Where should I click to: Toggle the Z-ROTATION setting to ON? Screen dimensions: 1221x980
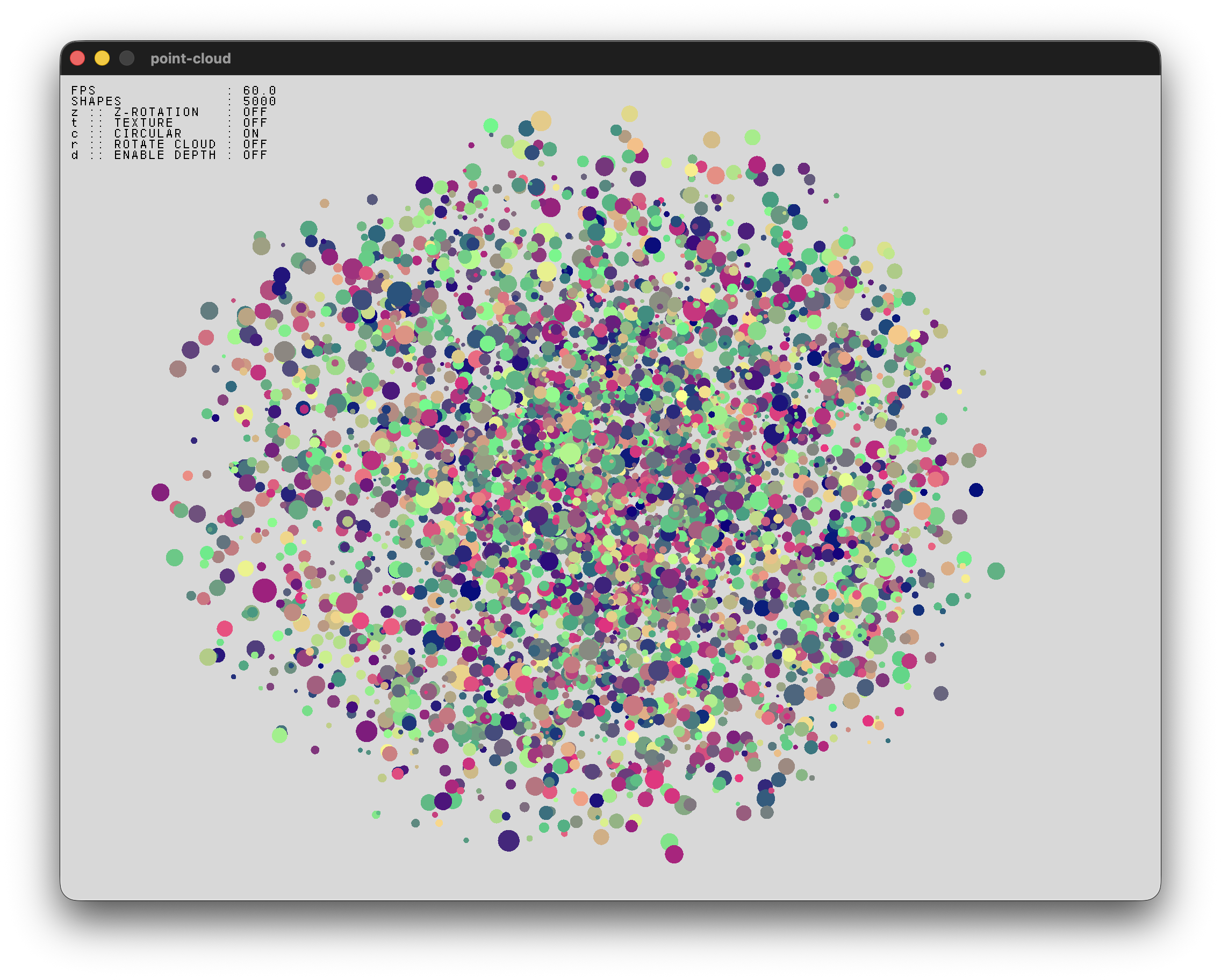point(156,112)
